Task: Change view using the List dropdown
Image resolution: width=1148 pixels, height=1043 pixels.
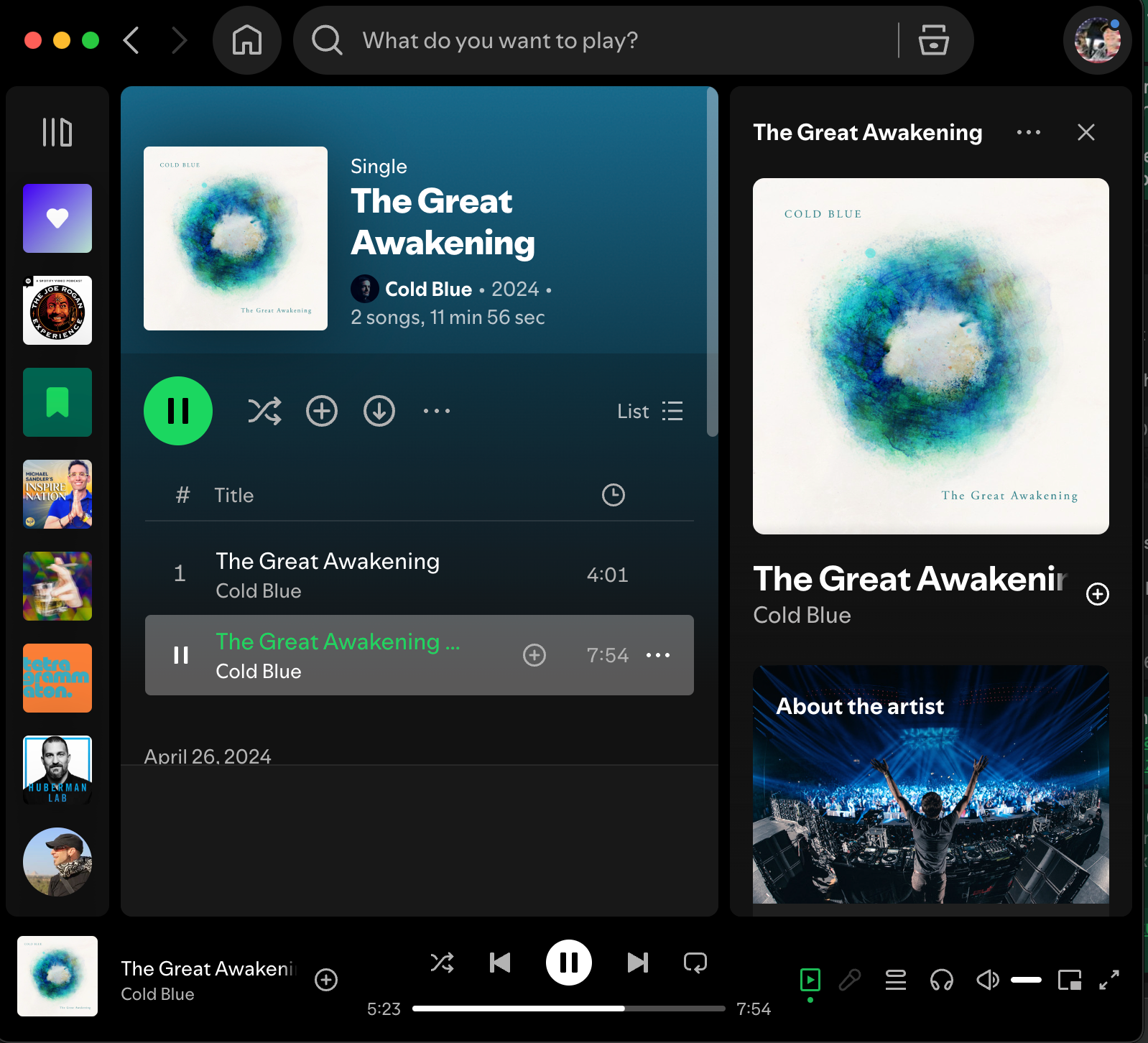Action: click(650, 411)
